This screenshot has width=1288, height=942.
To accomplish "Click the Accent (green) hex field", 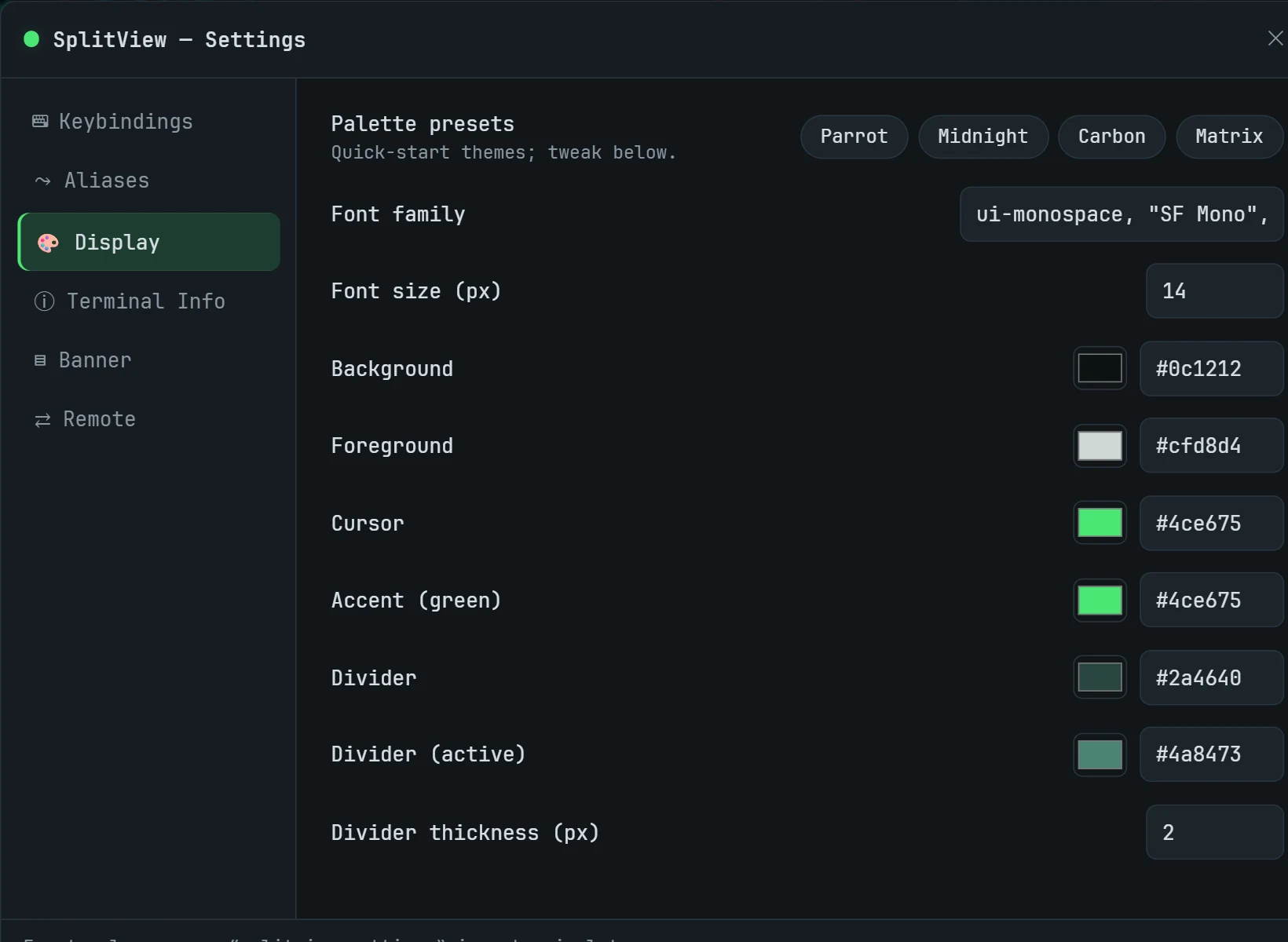I will click(x=1211, y=601).
